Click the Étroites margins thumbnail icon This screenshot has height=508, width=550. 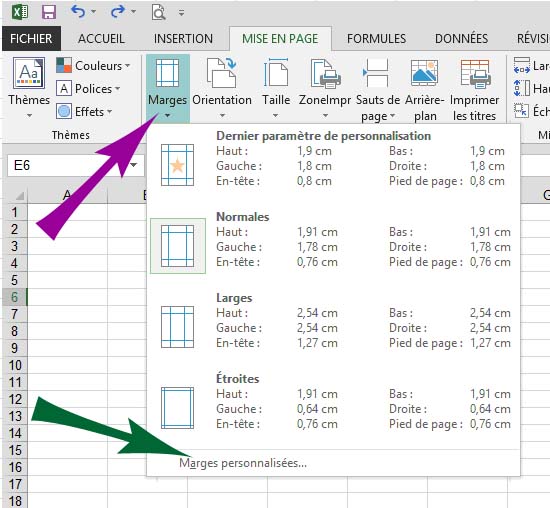click(x=177, y=408)
